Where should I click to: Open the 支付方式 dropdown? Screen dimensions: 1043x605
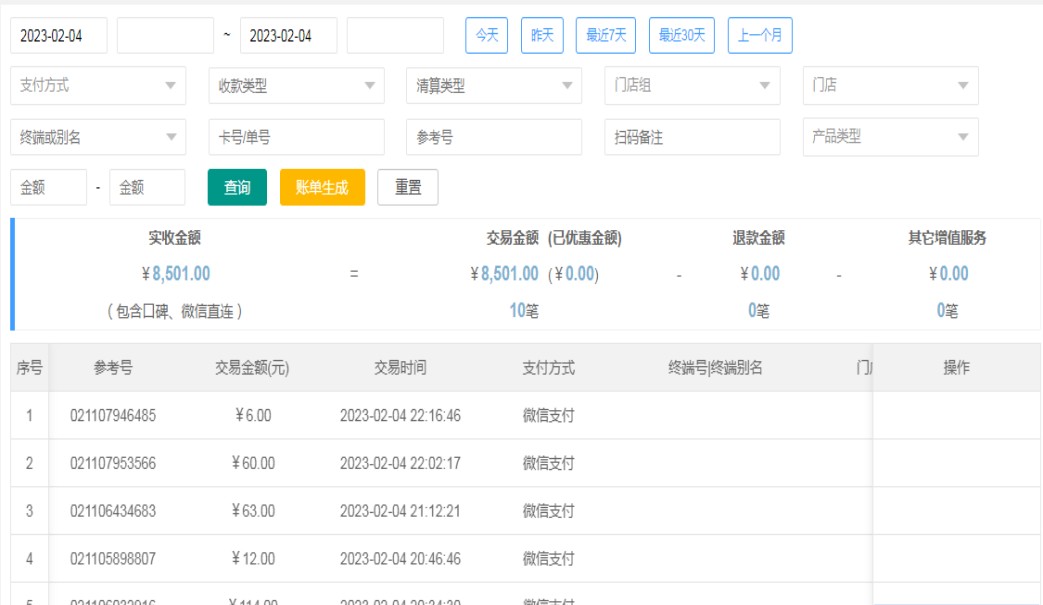click(x=98, y=86)
